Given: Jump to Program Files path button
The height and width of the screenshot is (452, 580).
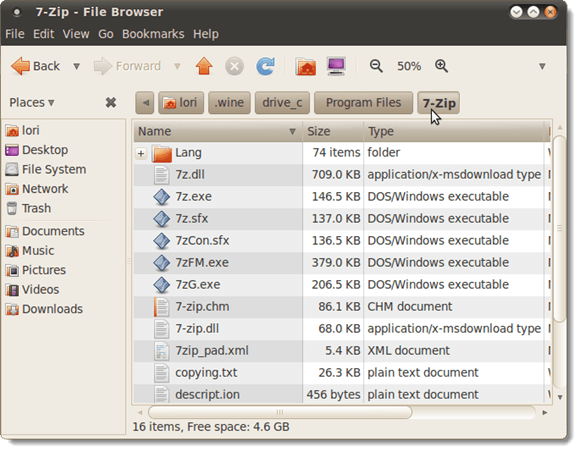Looking at the screenshot, I should pyautogui.click(x=363, y=102).
